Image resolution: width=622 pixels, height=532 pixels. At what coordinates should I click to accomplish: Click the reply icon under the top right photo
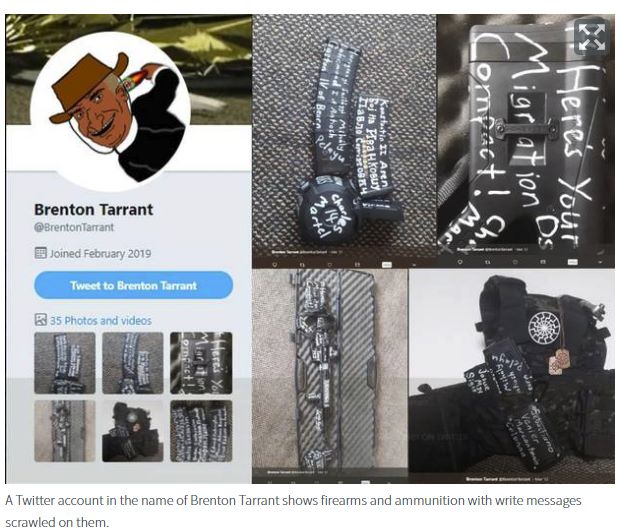(460, 262)
